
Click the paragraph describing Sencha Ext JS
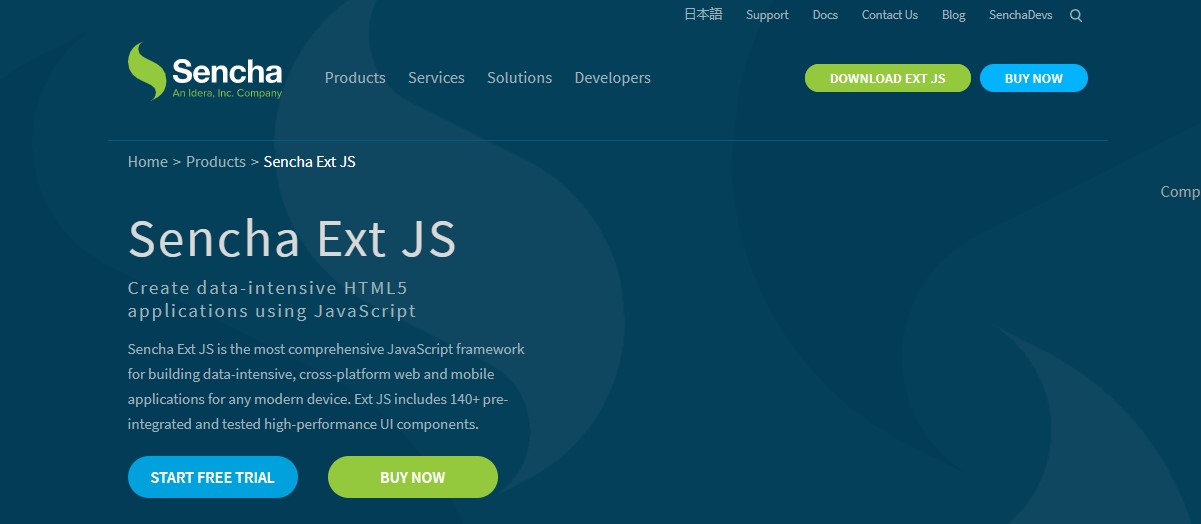326,387
